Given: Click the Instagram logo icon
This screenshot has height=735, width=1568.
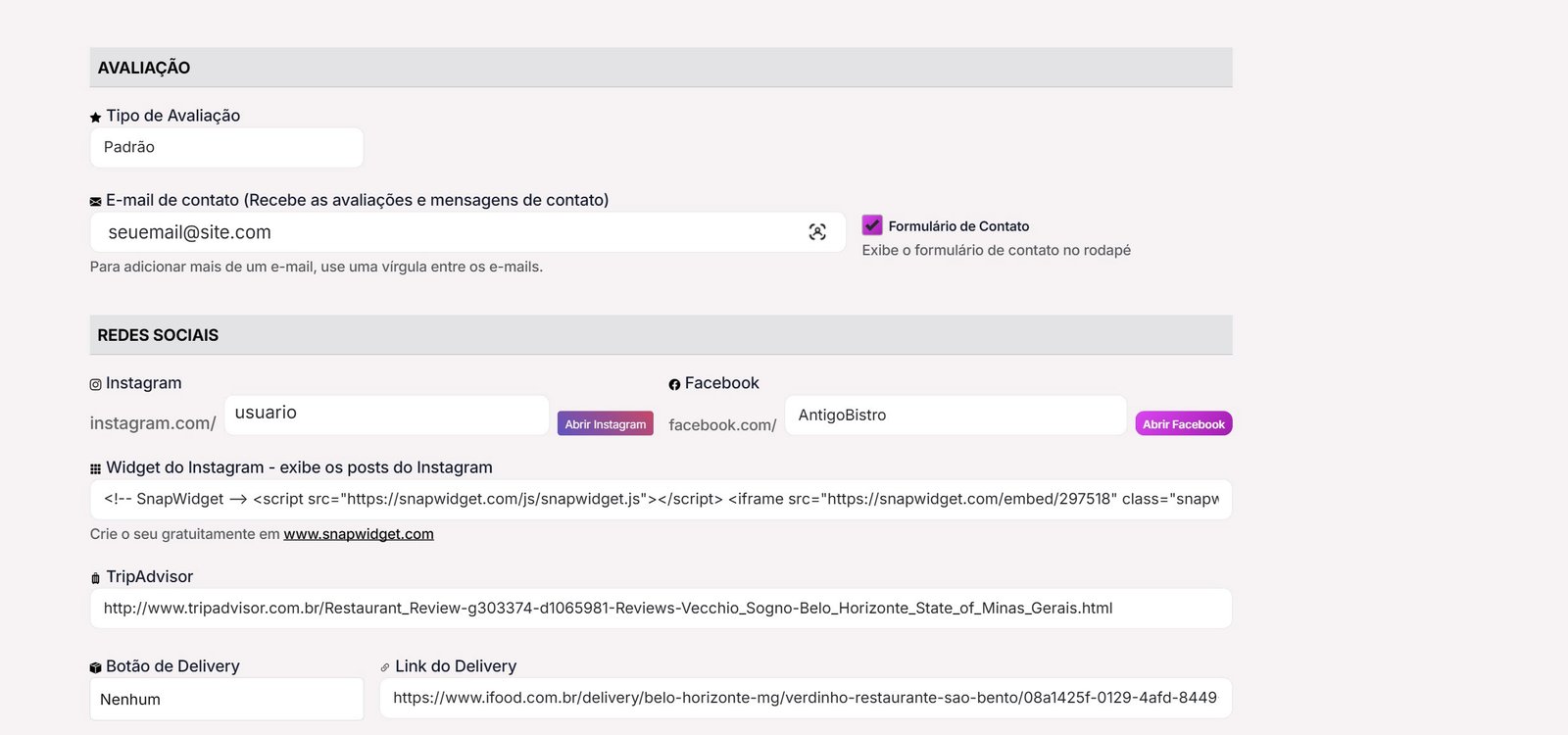Looking at the screenshot, I should click(x=95, y=384).
